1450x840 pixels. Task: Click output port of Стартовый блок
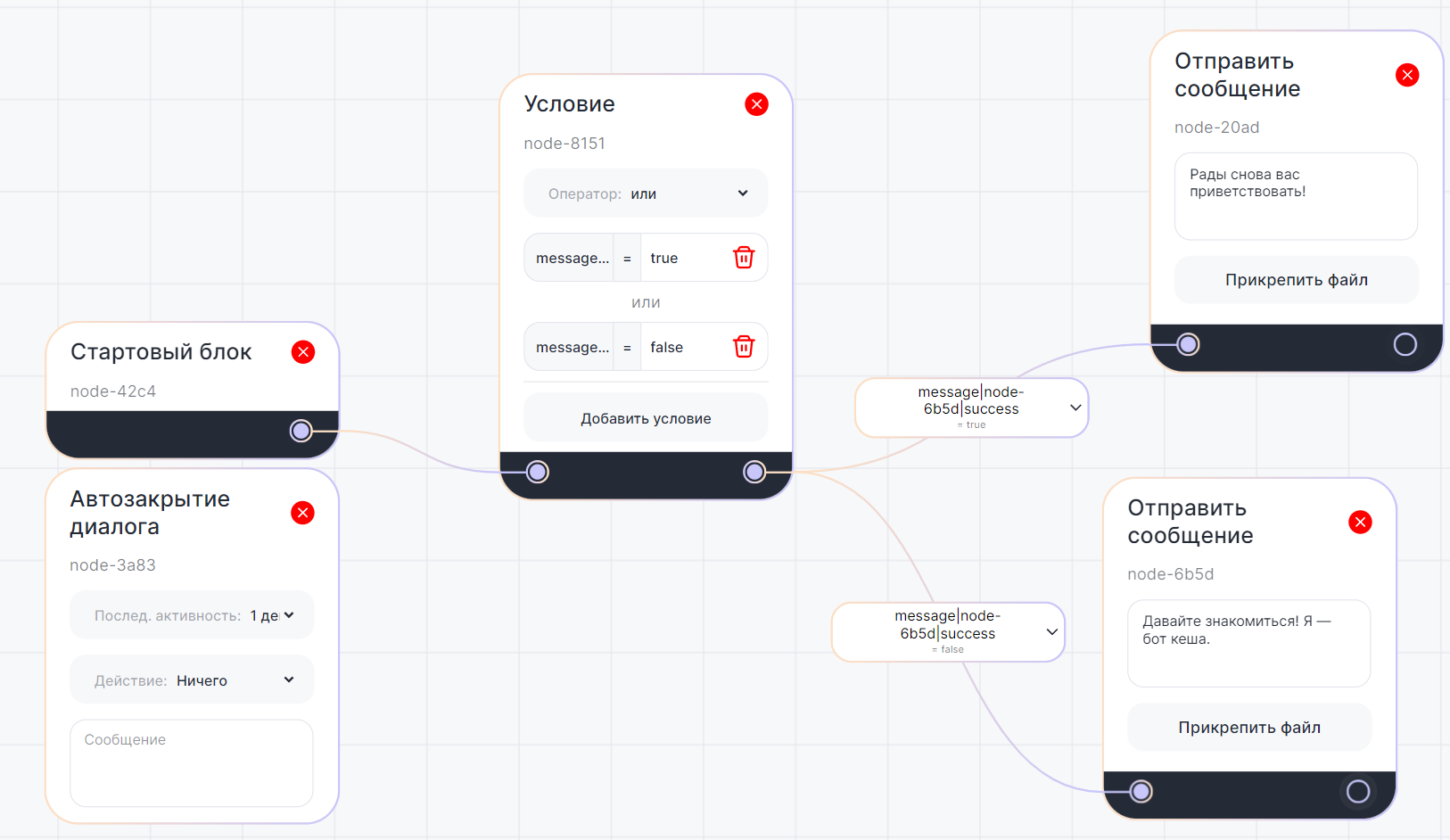[x=301, y=432]
